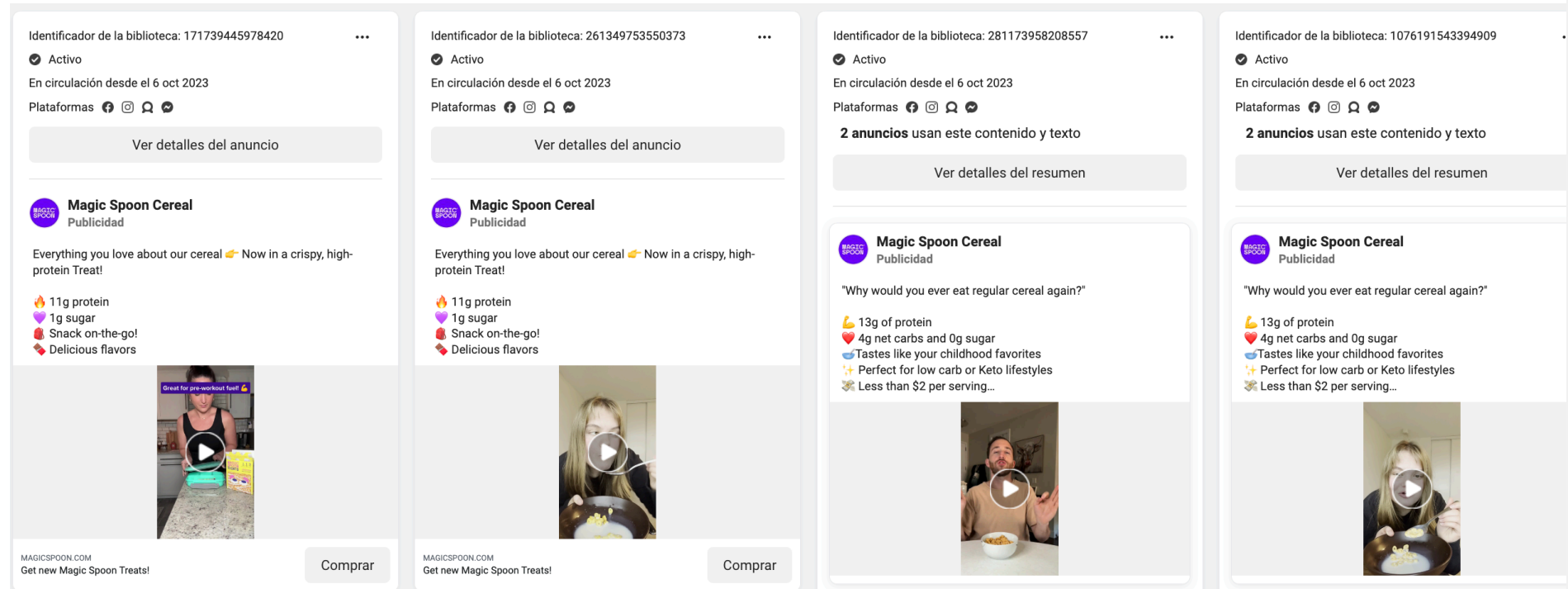
Task: Click Facebook platform icon in ad 281173958208557
Action: tap(912, 107)
